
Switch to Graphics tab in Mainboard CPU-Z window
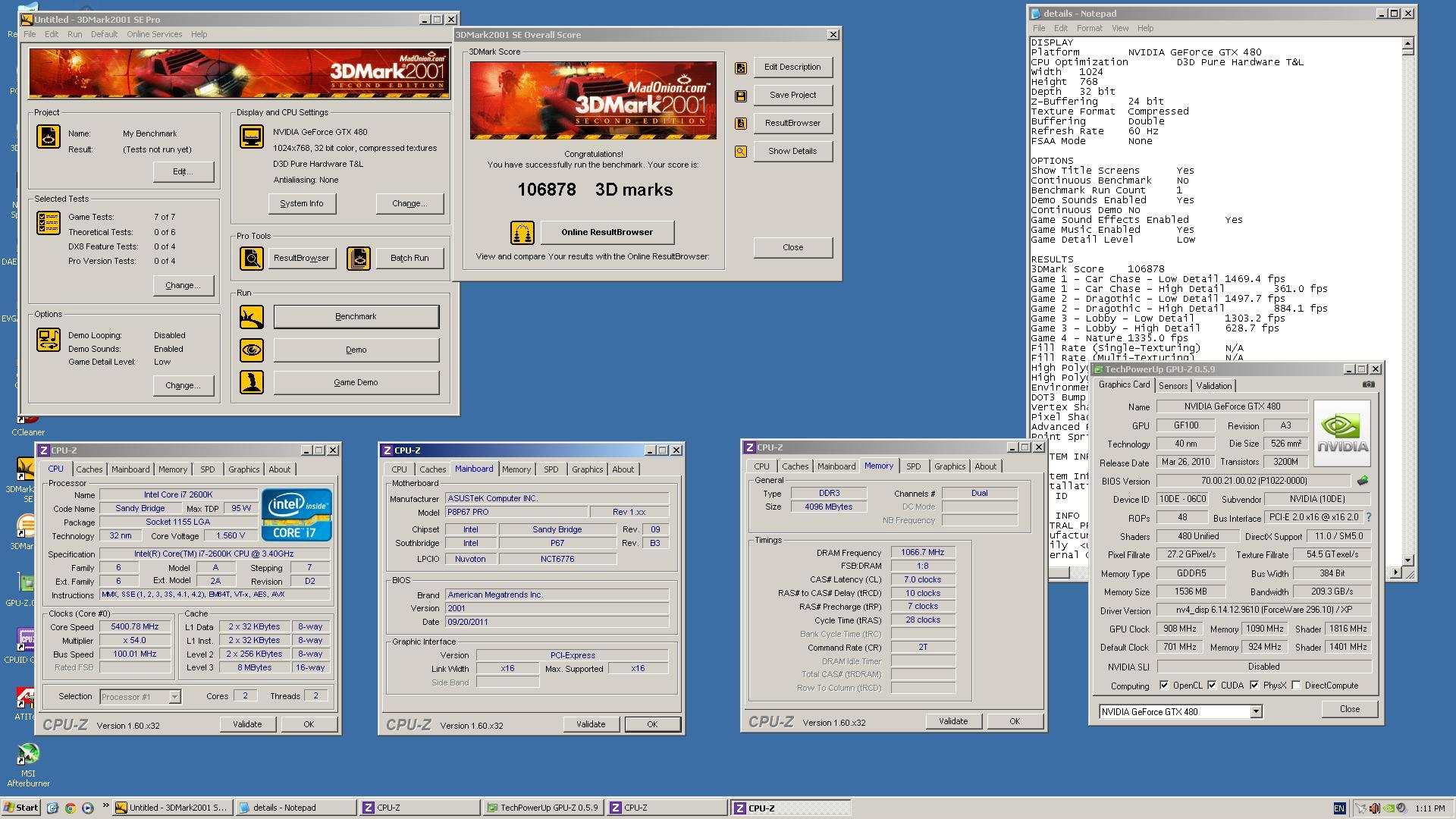click(588, 469)
